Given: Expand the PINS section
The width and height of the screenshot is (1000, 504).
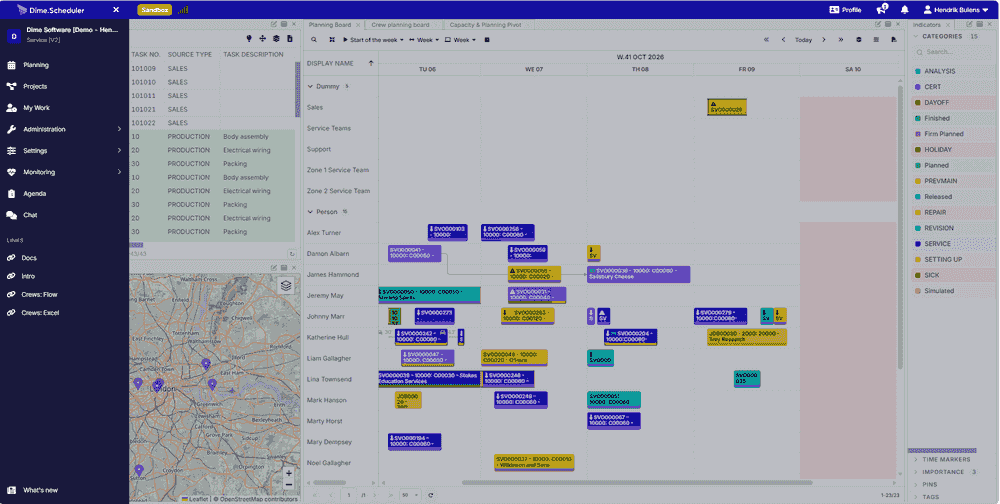Looking at the screenshot, I should tap(916, 484).
